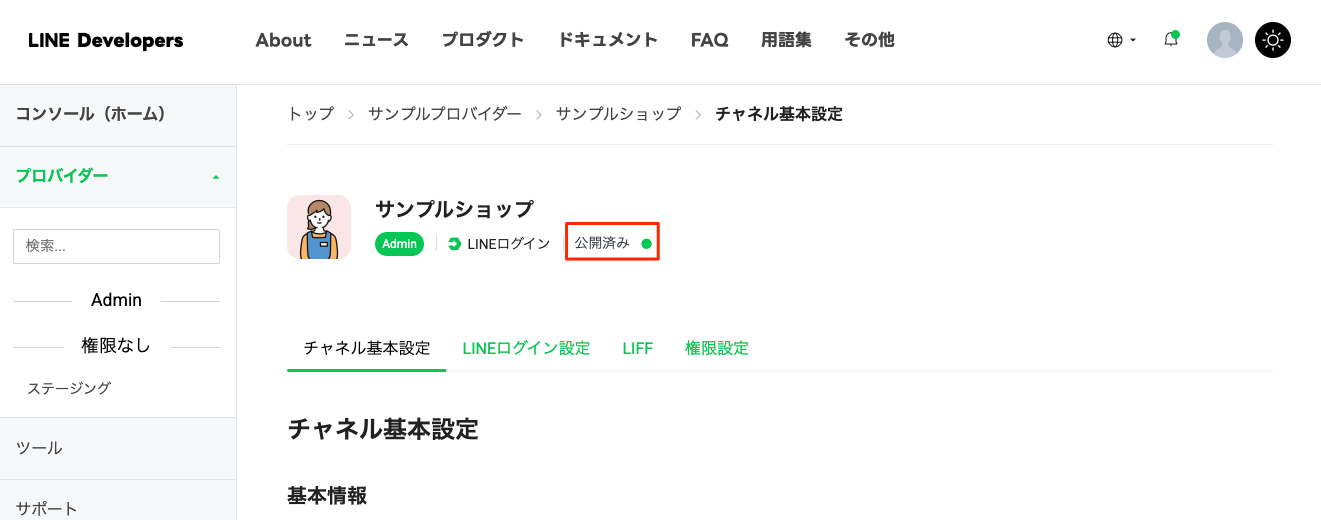
Task: Open the user profile avatar
Action: click(1225, 40)
